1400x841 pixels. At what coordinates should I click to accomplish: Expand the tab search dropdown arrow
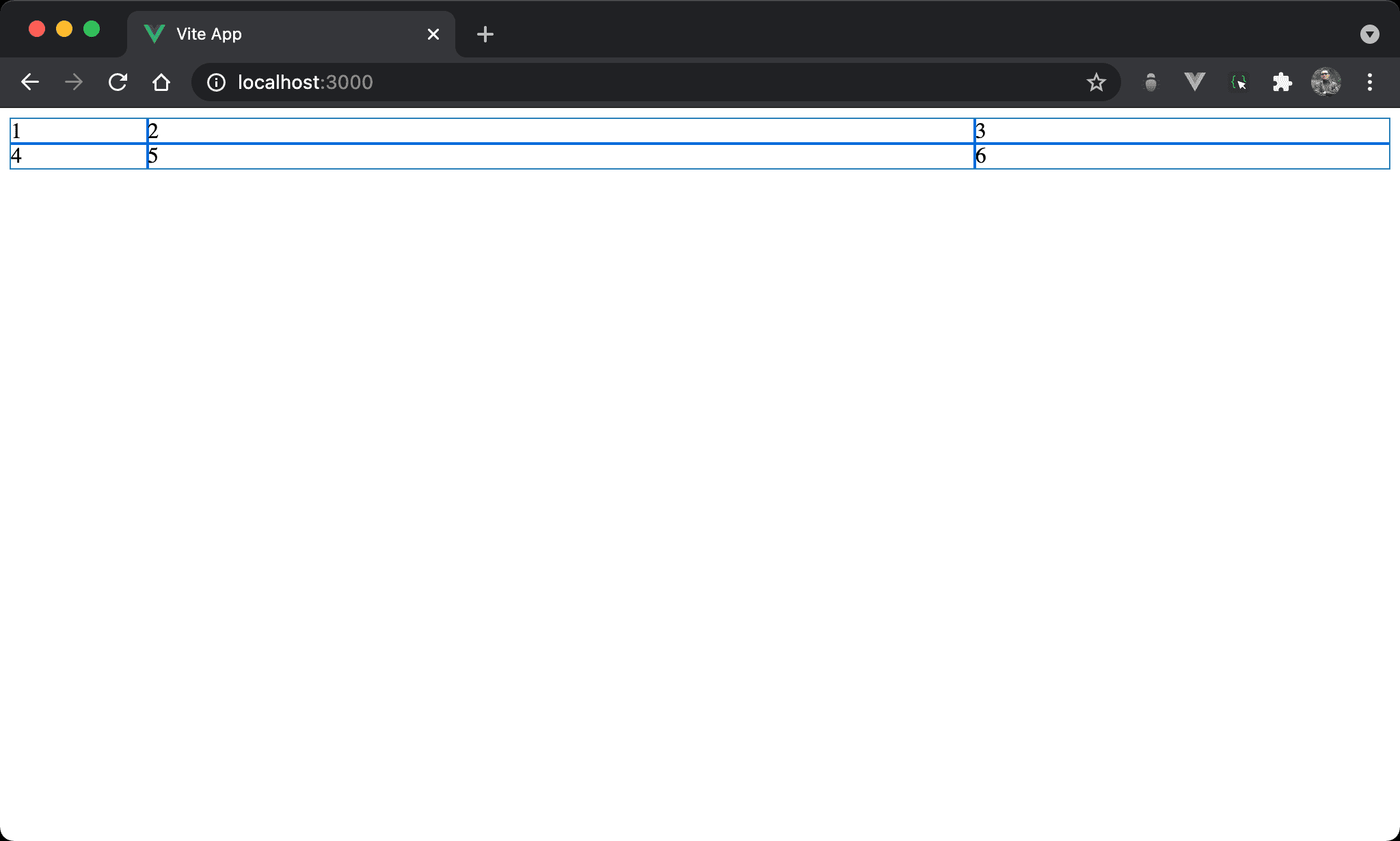1369,34
